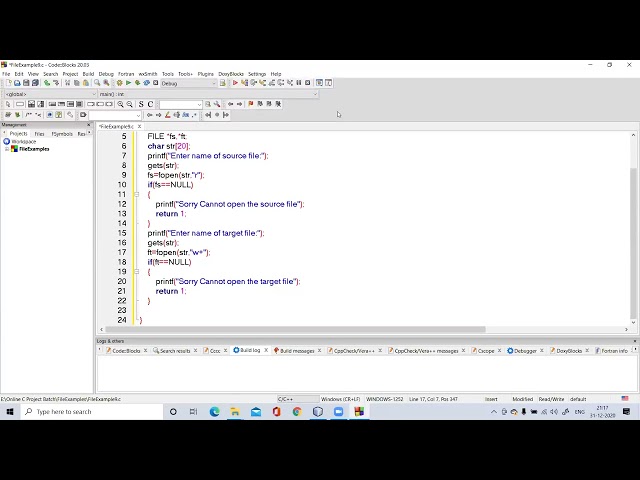The height and width of the screenshot is (480, 640).
Task: Open the Debugger log tab
Action: click(525, 351)
